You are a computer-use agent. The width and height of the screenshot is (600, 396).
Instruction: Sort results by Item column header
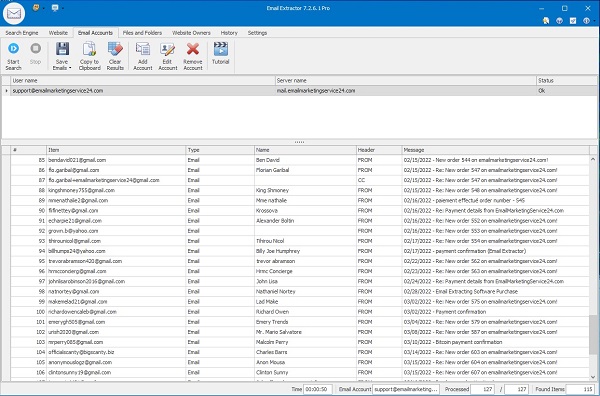point(116,150)
